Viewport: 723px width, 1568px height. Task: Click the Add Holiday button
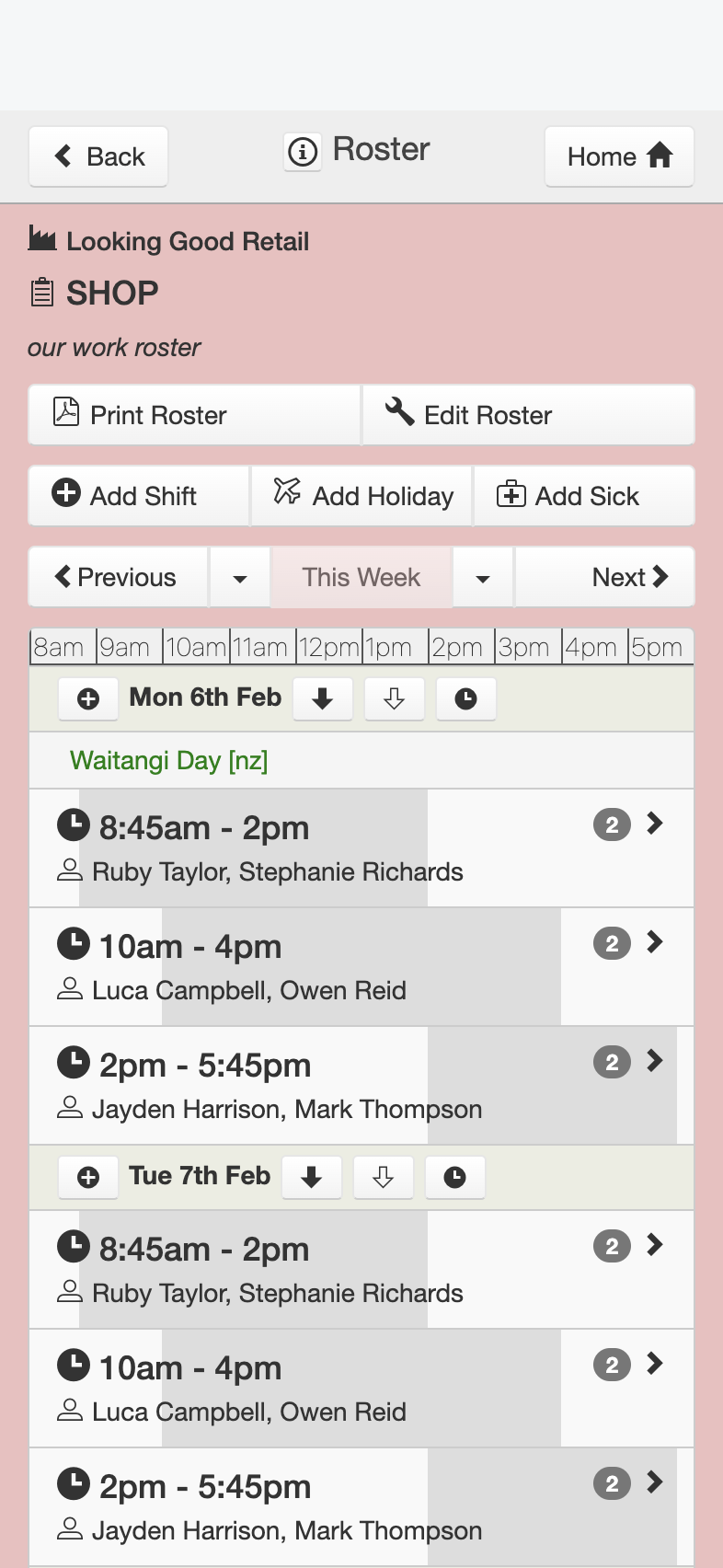361,496
